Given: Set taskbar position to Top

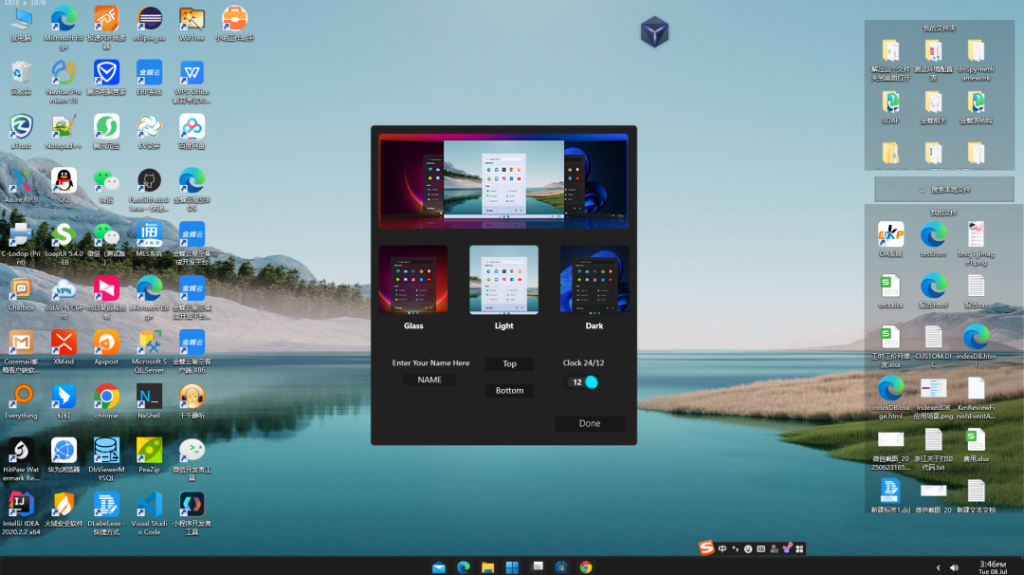Looking at the screenshot, I should point(509,364).
